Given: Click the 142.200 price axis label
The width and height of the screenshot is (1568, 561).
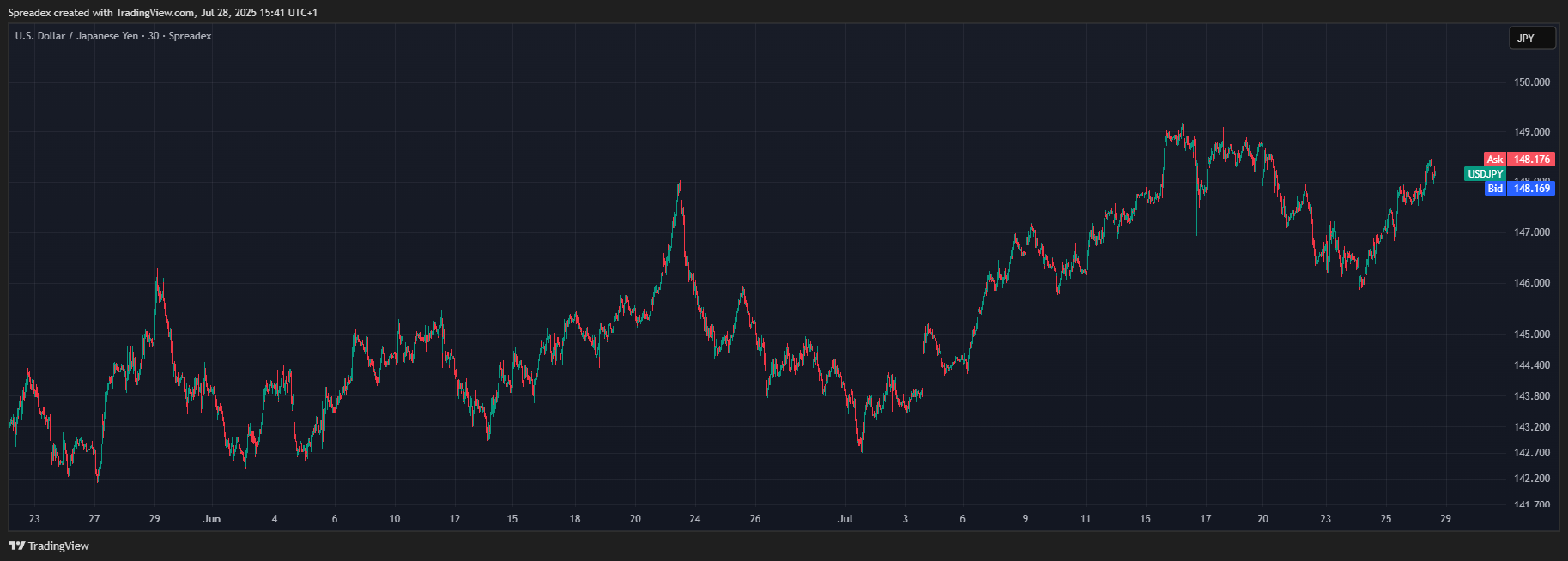Looking at the screenshot, I should (1532, 479).
